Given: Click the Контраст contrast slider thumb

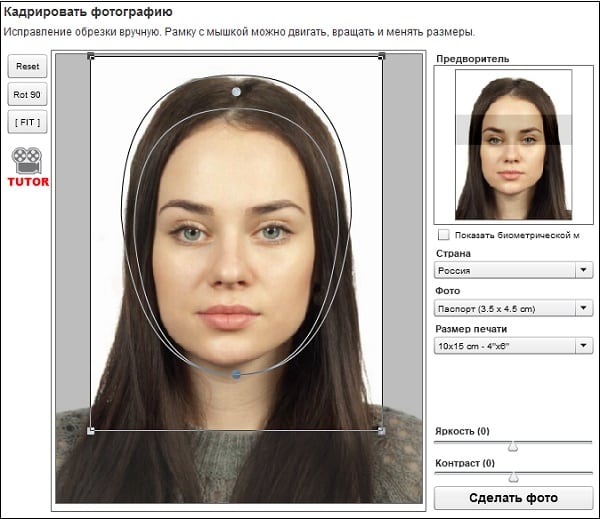Looking at the screenshot, I should (514, 477).
